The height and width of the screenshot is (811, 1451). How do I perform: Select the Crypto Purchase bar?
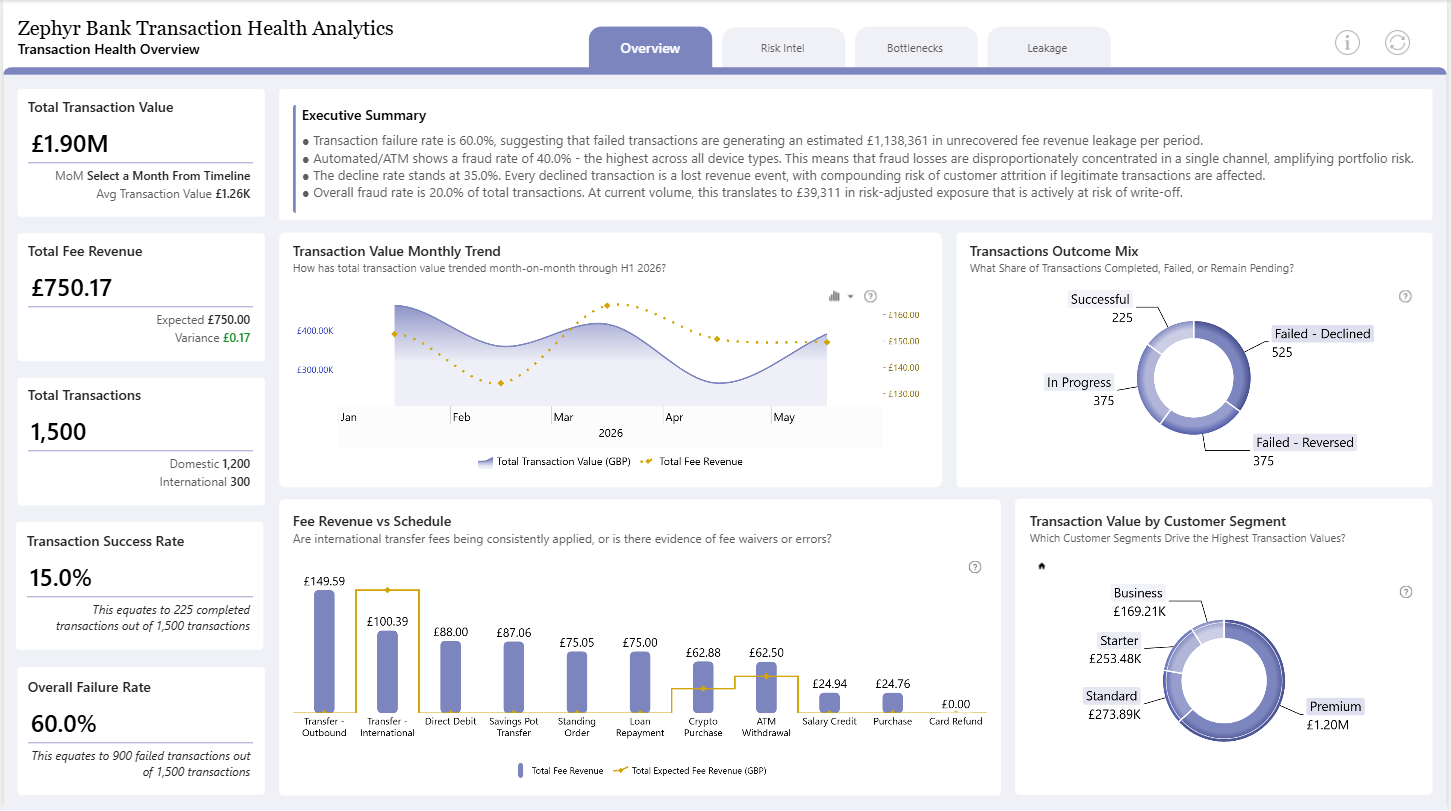point(703,687)
